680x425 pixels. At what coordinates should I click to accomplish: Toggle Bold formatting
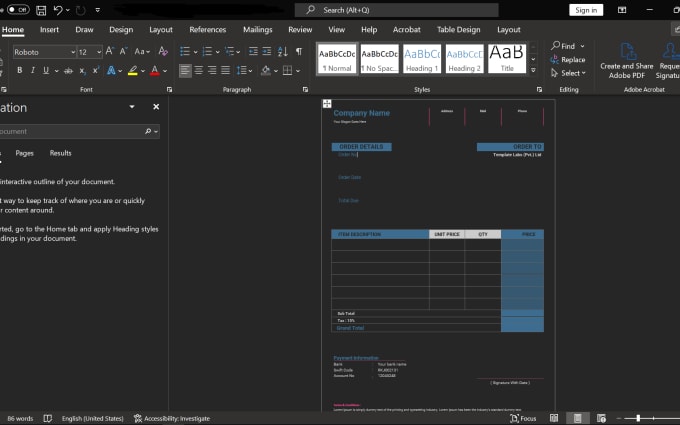[x=20, y=70]
